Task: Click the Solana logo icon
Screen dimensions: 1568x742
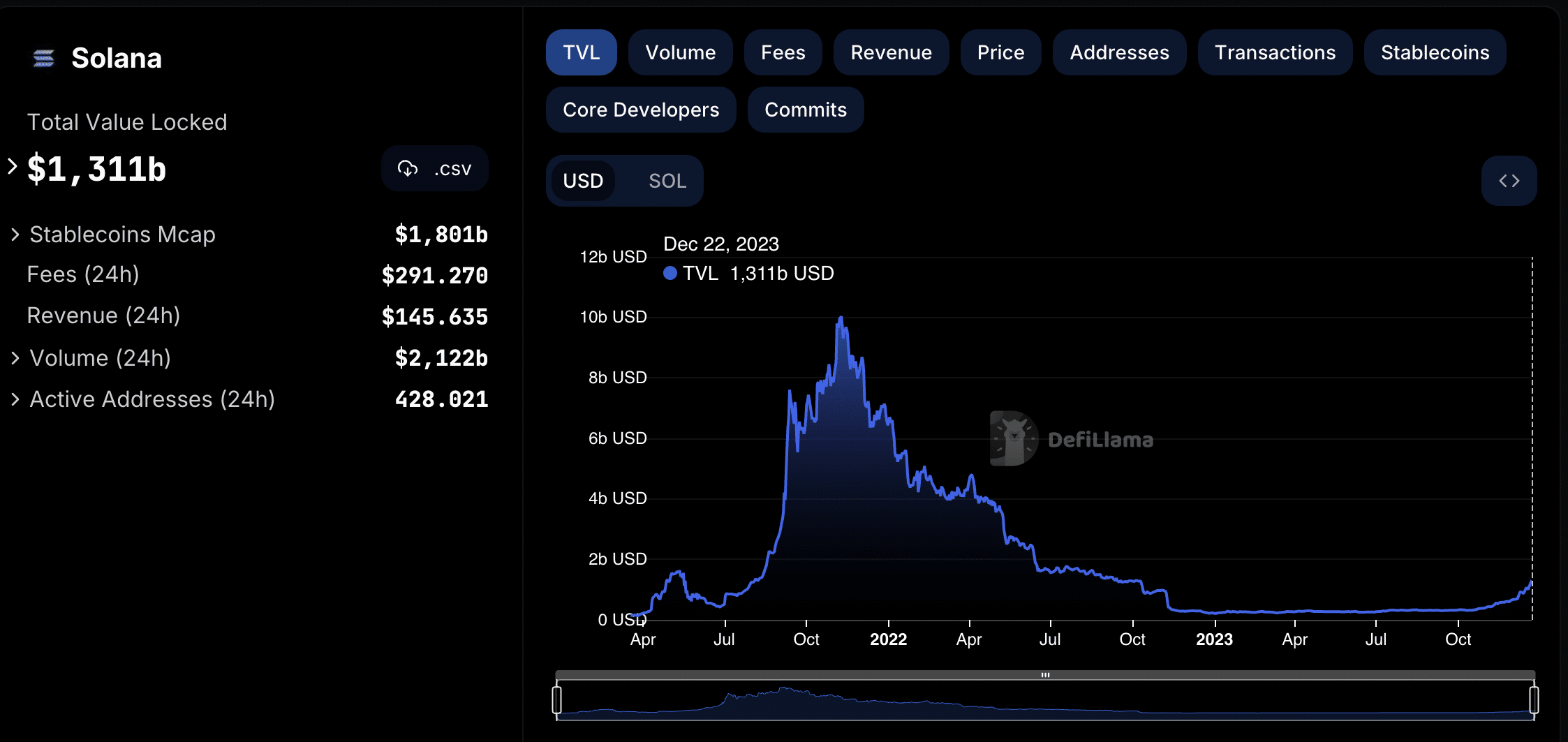Action: point(44,59)
